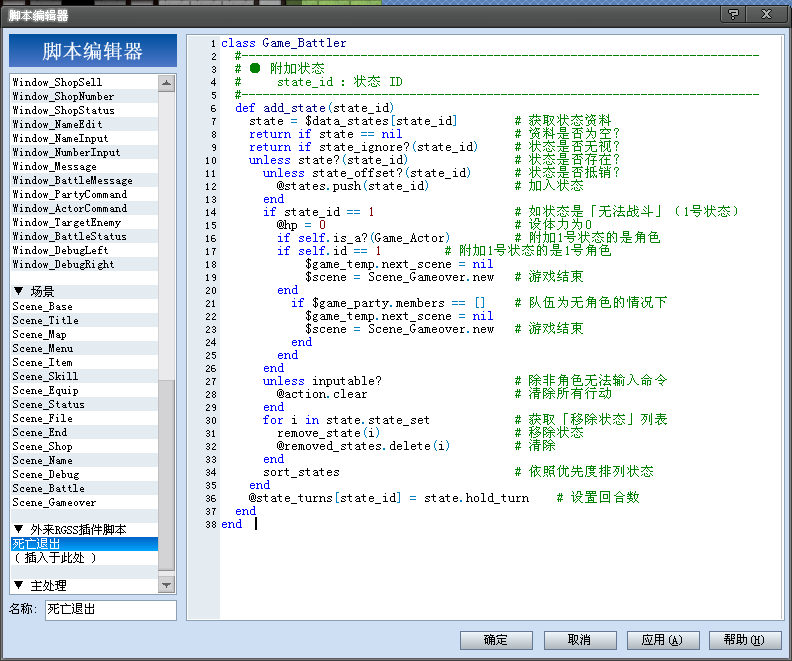Viewport: 792px width, 661px height.
Task: Click the 确定 (OK) button
Action: pos(496,640)
